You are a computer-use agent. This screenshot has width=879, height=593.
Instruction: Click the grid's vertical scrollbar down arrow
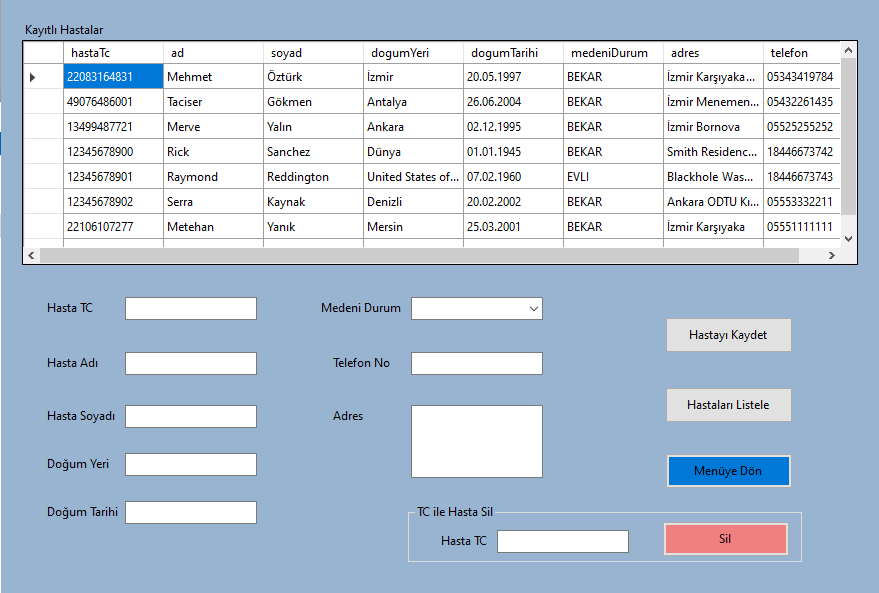[x=849, y=238]
